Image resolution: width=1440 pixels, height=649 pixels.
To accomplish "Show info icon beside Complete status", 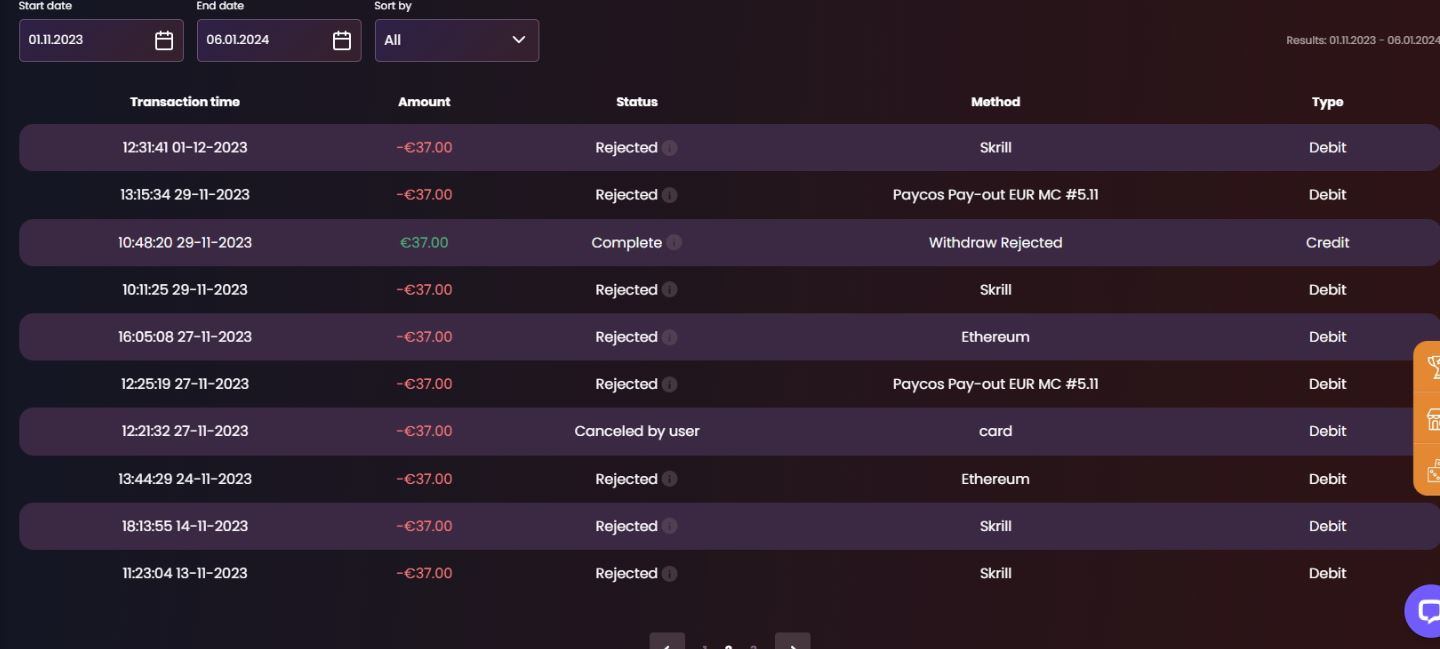I will point(674,243).
